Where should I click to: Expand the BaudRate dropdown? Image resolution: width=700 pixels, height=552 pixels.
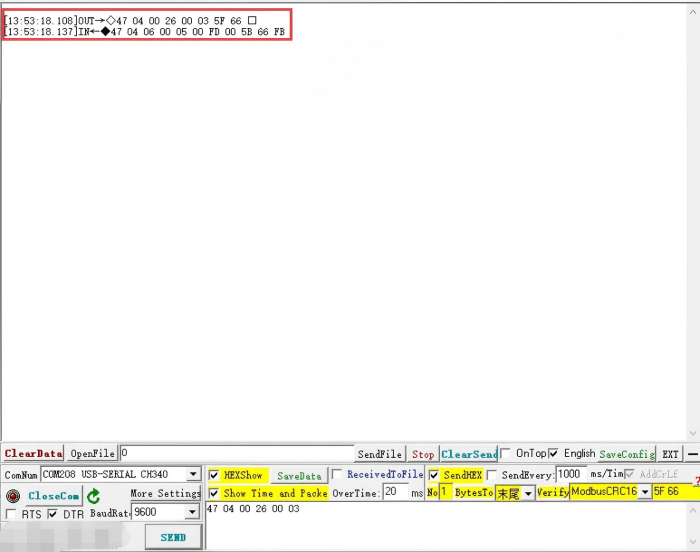[x=192, y=512]
